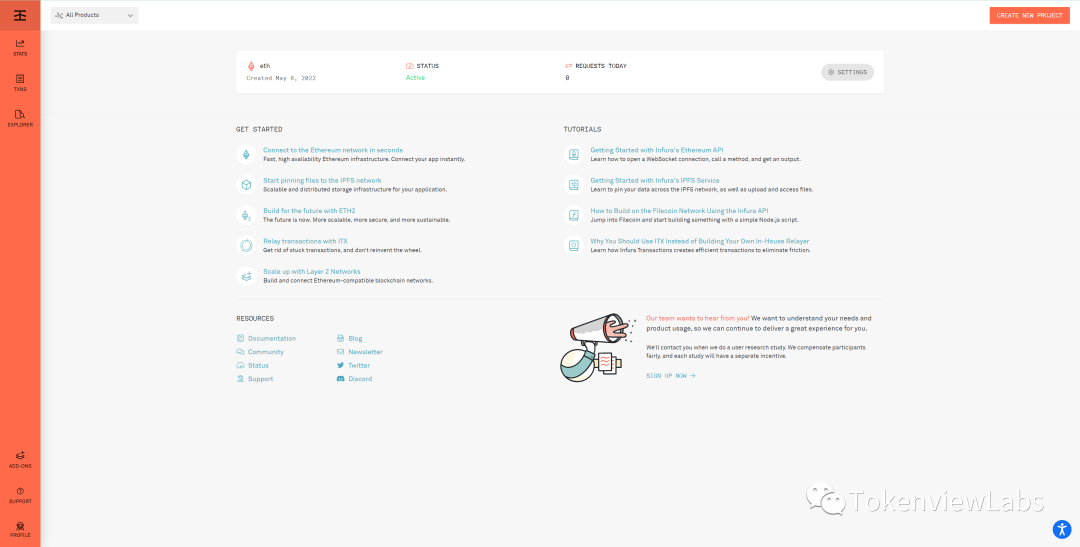1080x547 pixels.
Task: Click the IPFS cube icon
Action: pyautogui.click(x=246, y=185)
